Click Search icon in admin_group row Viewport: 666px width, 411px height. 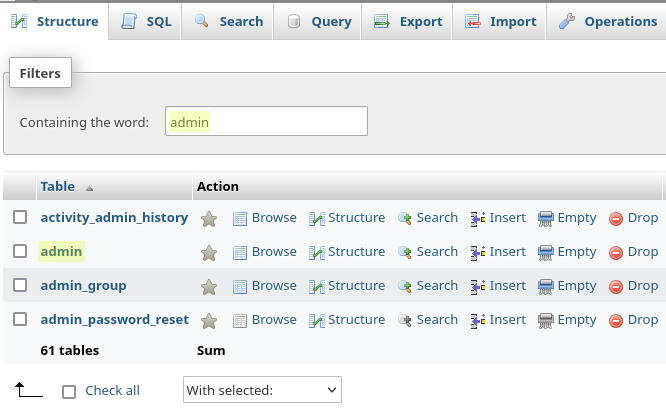(x=405, y=287)
